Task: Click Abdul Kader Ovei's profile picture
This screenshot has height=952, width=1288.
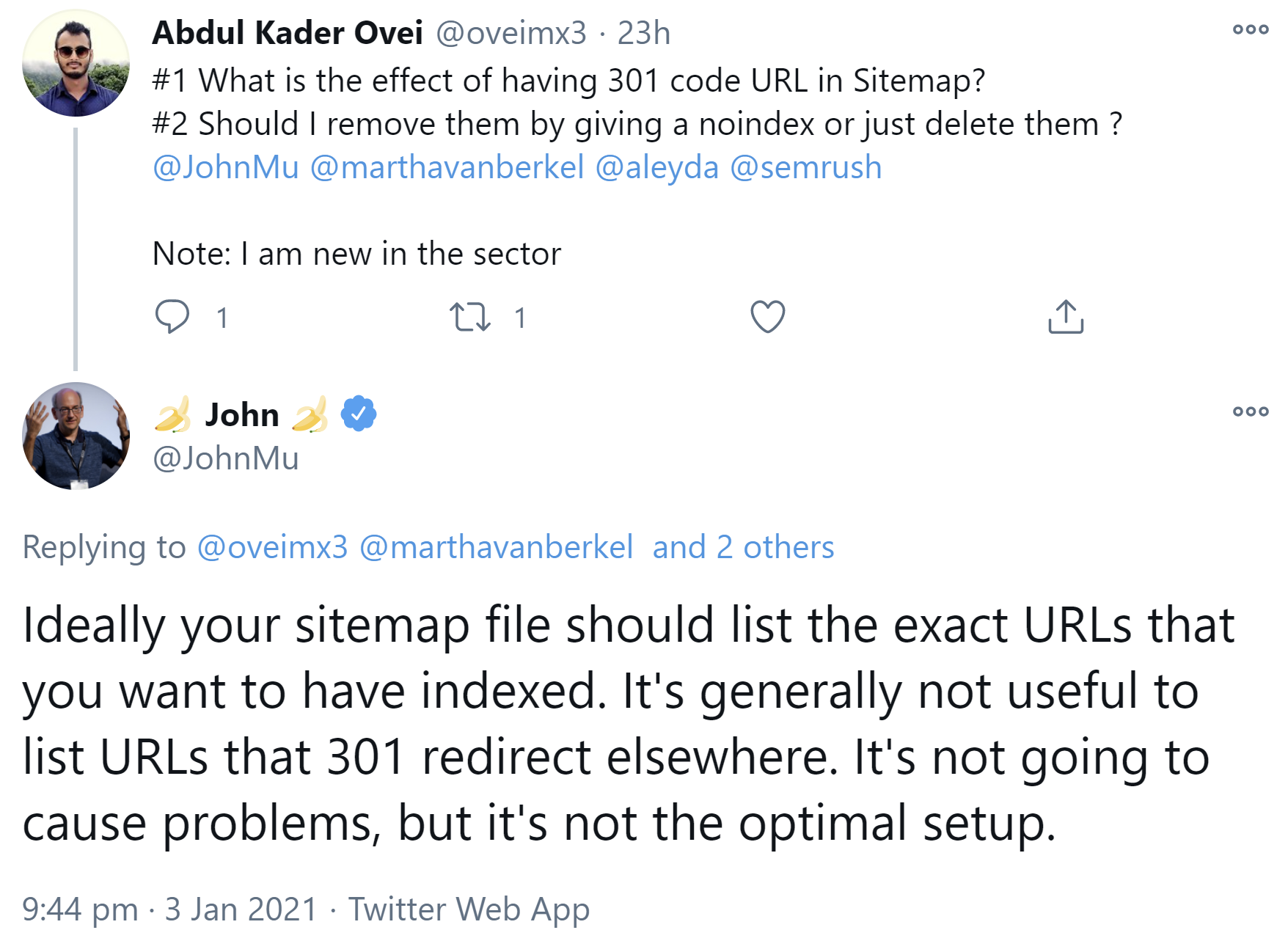Action: point(76,62)
